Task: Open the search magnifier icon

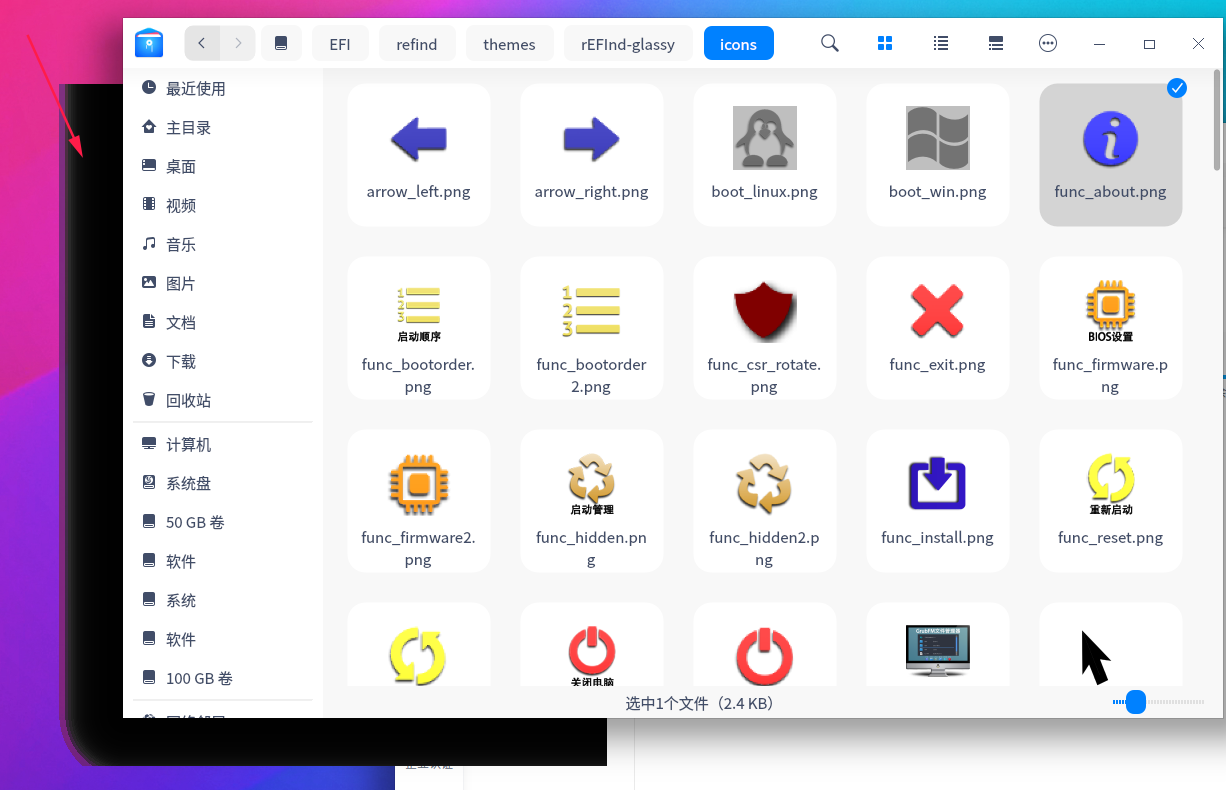Action: point(829,43)
